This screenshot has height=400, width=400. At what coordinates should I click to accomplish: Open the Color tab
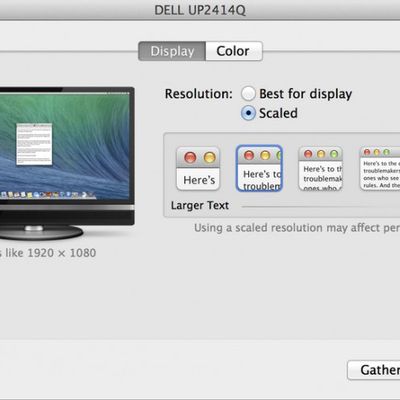coord(234,51)
